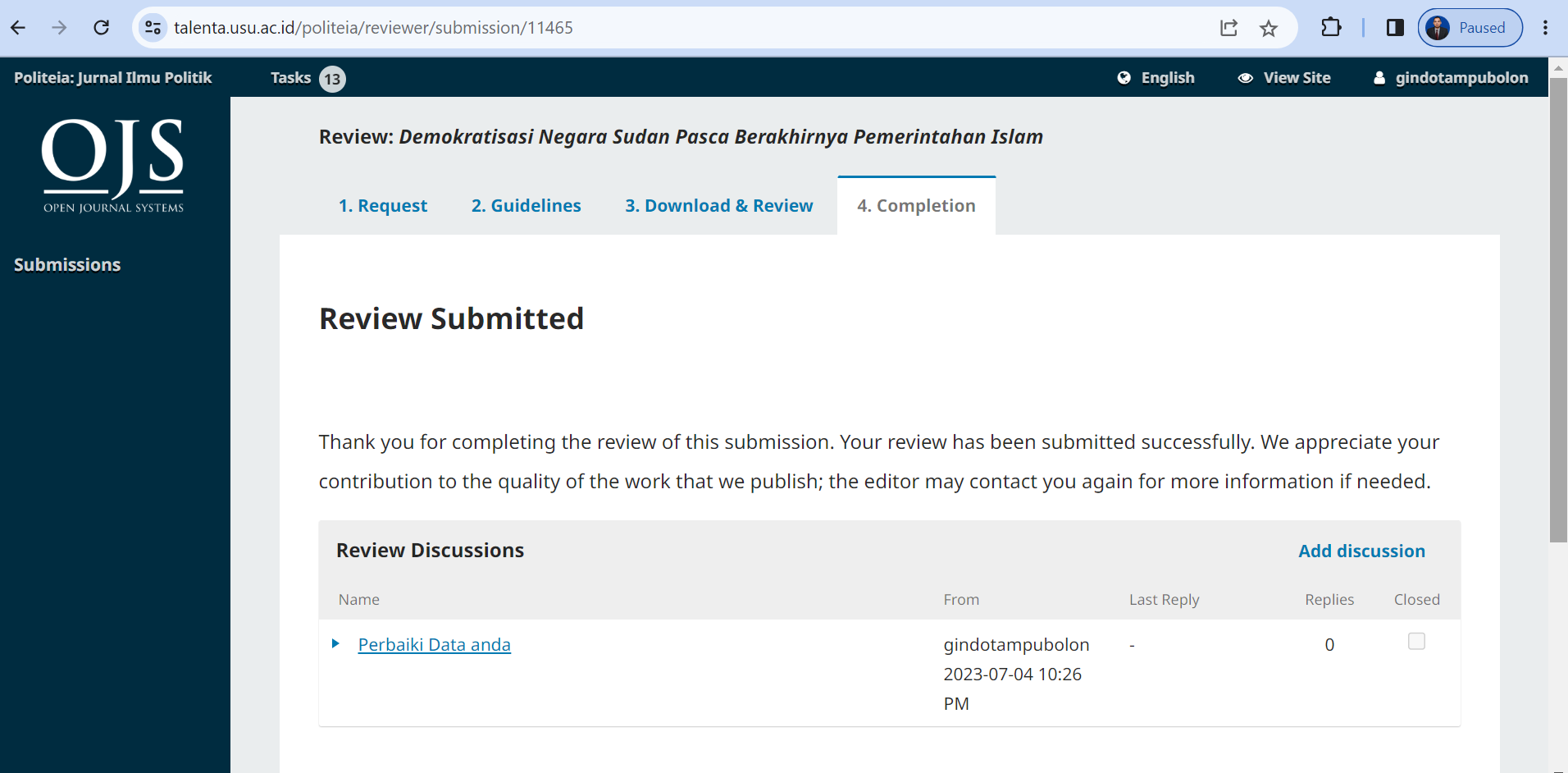
Task: Click the eye icon next to View Site
Action: [1246, 78]
